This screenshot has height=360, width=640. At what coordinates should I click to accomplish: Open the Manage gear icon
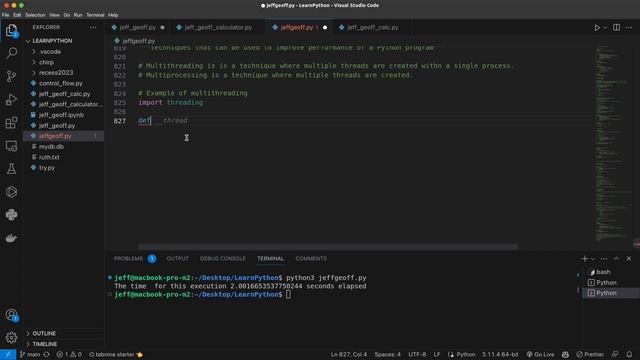click(11, 338)
